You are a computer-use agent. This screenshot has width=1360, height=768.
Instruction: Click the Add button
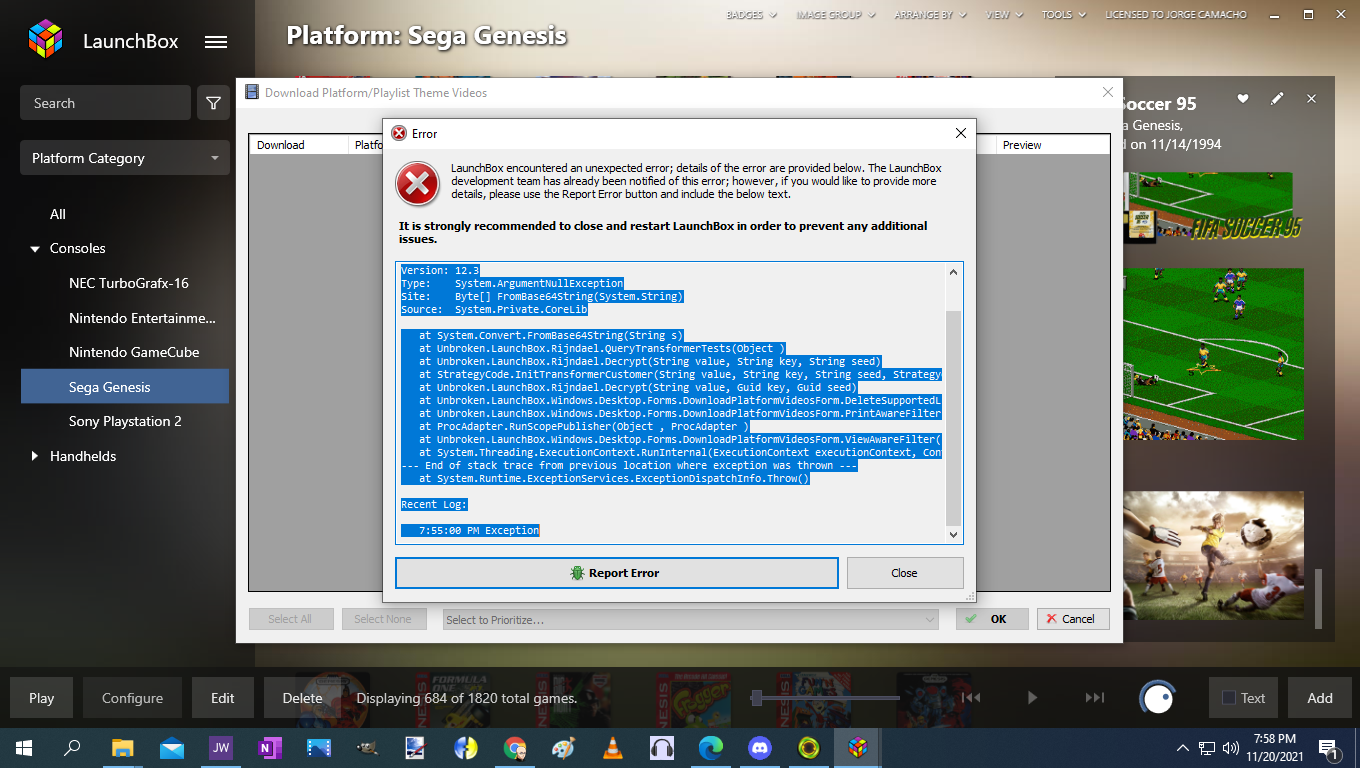pos(1320,698)
